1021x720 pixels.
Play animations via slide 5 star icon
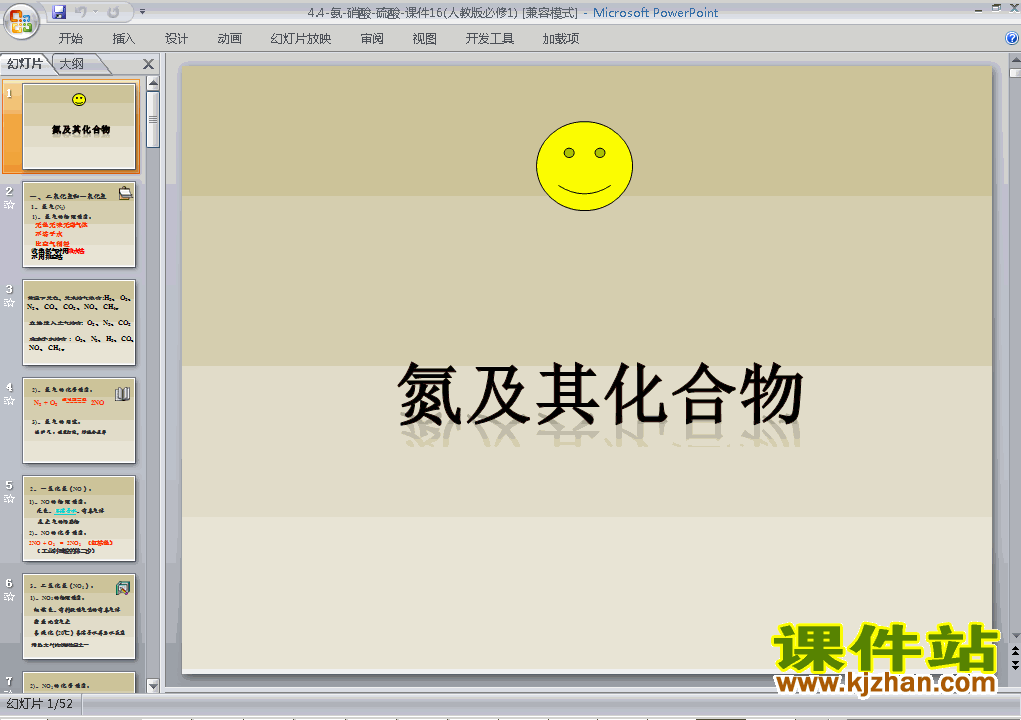(x=9, y=499)
